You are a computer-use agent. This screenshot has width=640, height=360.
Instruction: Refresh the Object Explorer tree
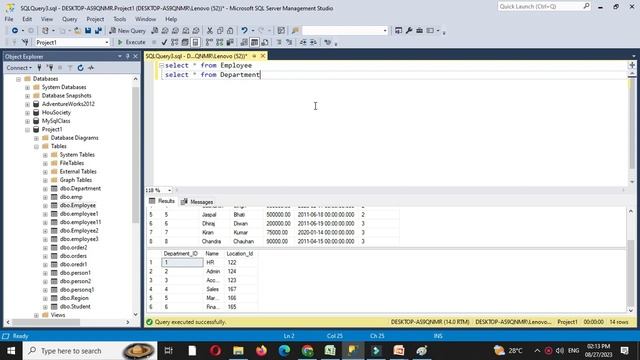(80, 68)
